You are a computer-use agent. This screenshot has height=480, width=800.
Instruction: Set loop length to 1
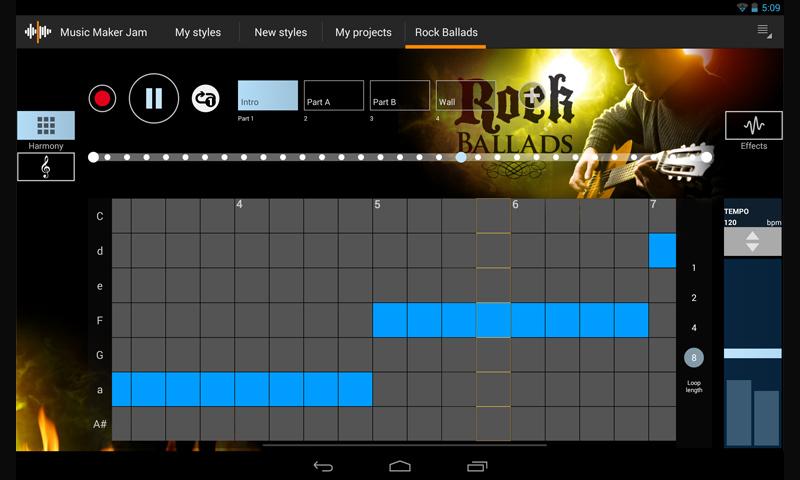pyautogui.click(x=693, y=268)
